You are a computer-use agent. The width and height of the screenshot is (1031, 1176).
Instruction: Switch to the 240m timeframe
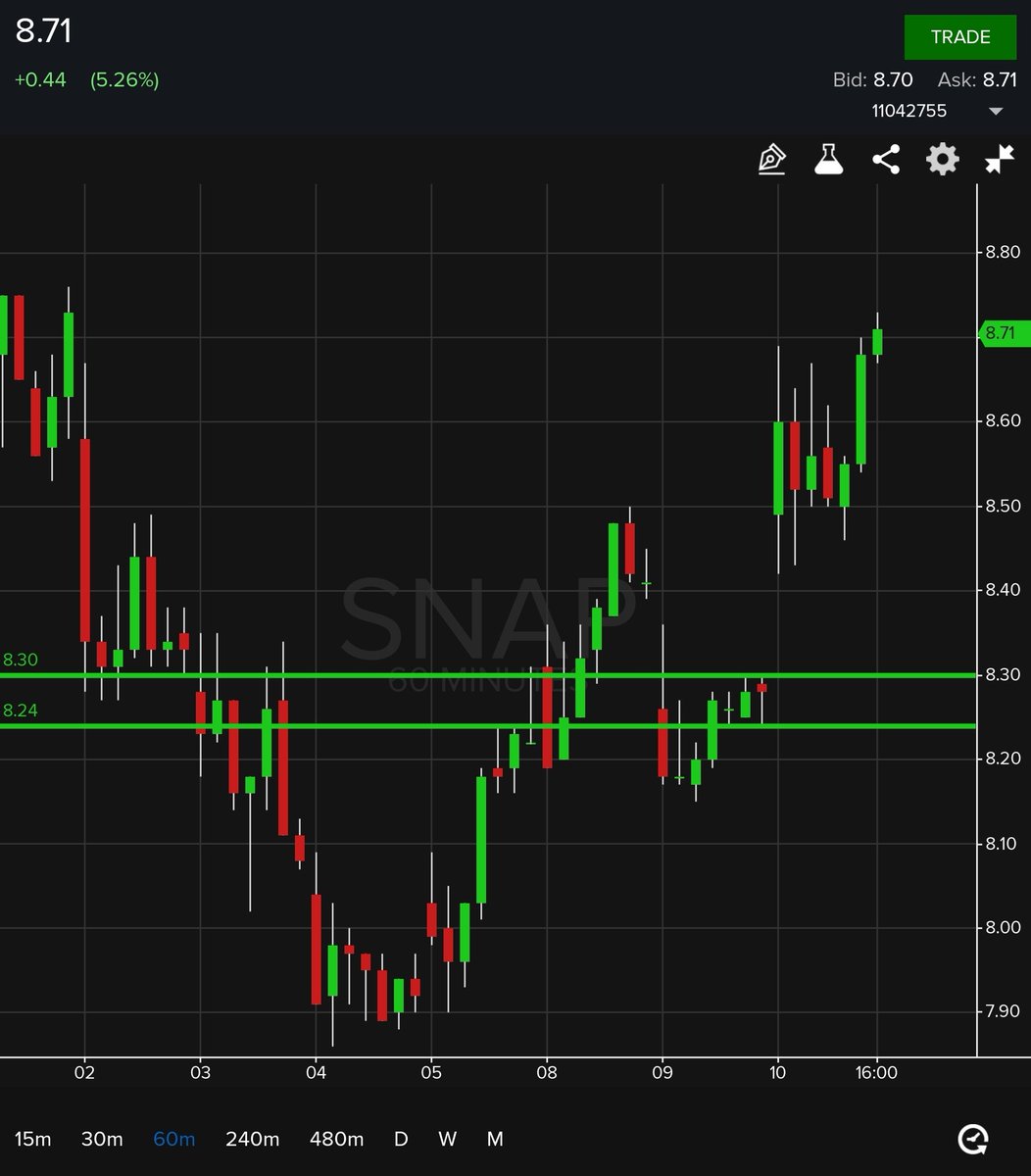coord(252,1139)
